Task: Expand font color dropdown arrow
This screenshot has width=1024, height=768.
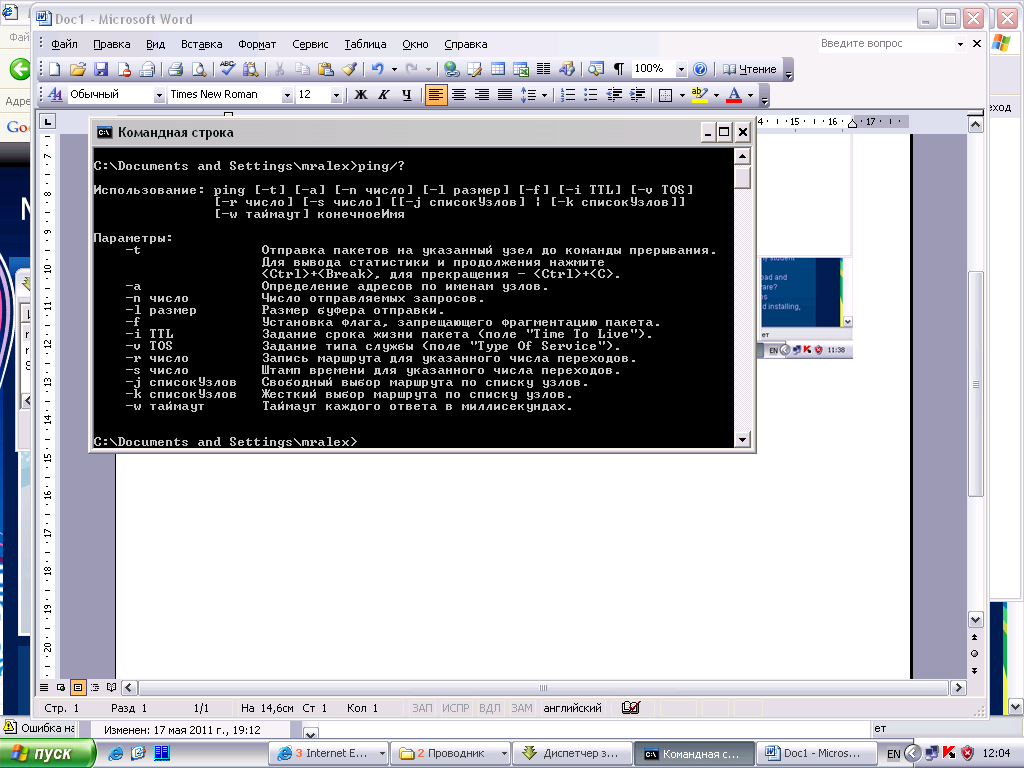Action: click(x=750, y=95)
